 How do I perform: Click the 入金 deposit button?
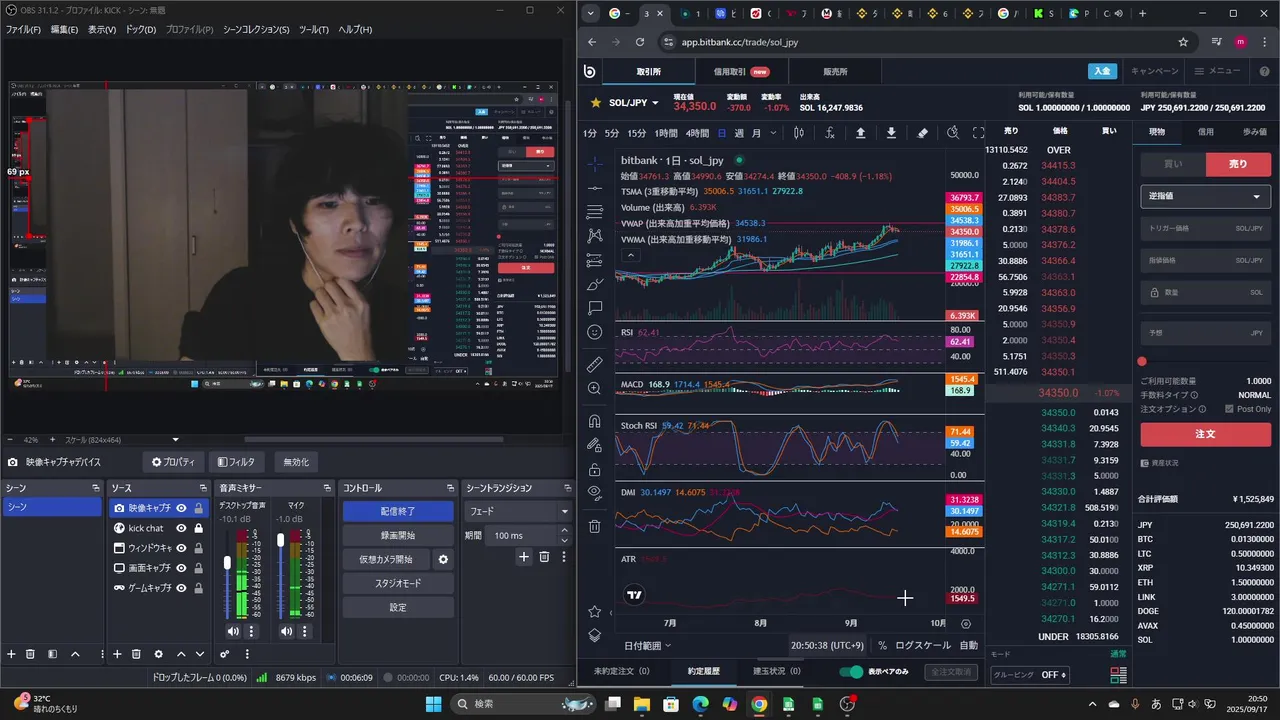(1102, 71)
